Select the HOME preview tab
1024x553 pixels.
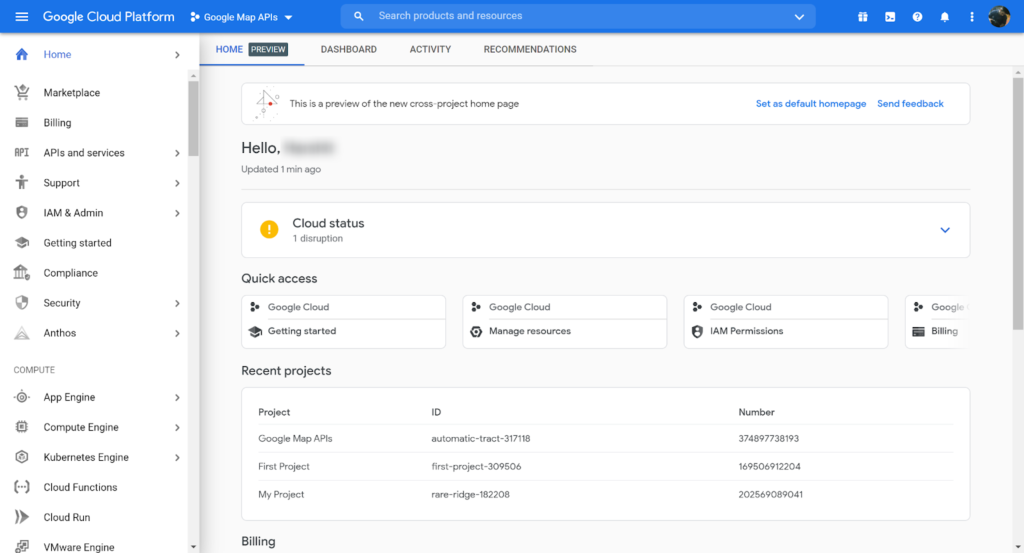tap(251, 49)
